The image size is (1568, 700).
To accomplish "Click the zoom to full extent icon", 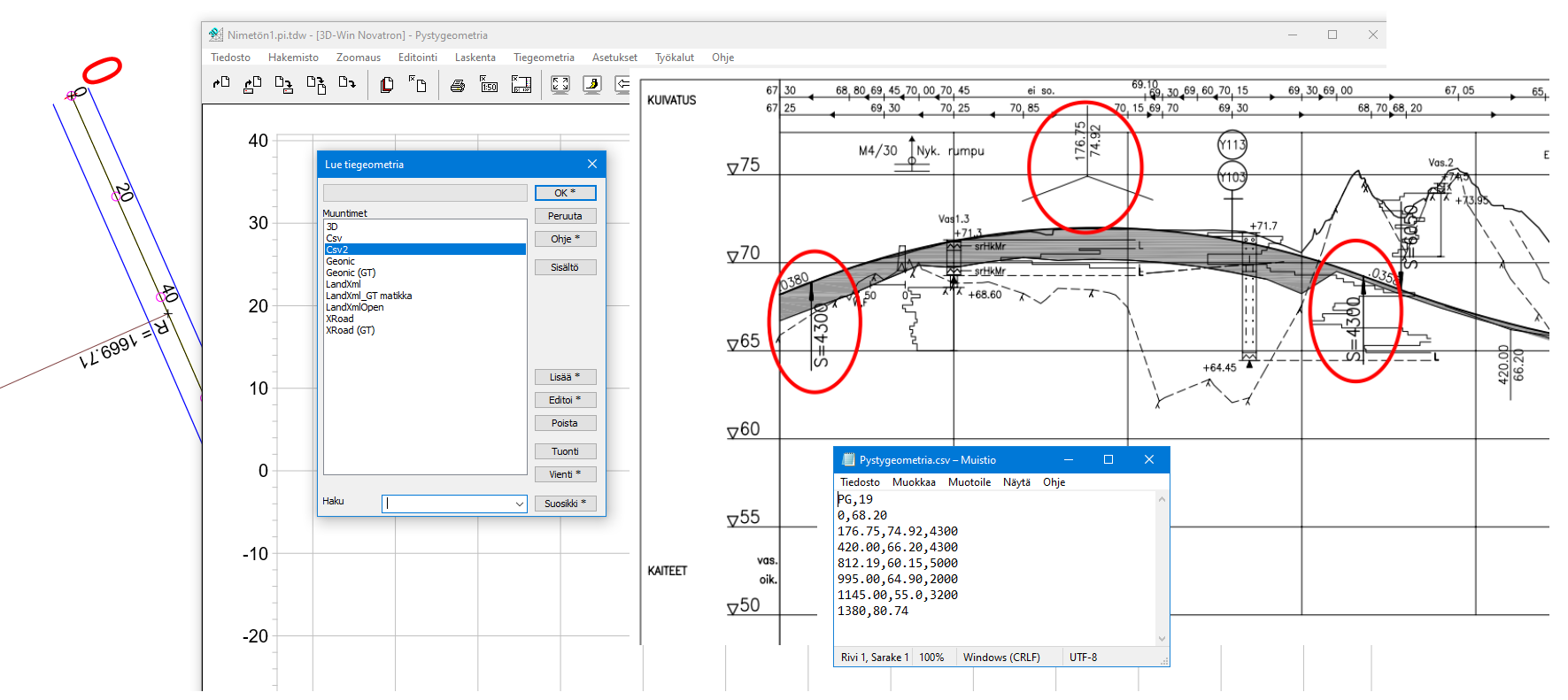I will click(560, 85).
